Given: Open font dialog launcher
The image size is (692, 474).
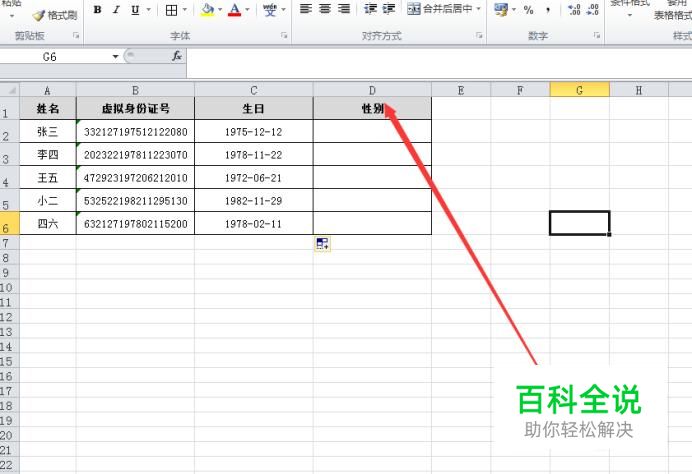Looking at the screenshot, I should pyautogui.click(x=284, y=36).
